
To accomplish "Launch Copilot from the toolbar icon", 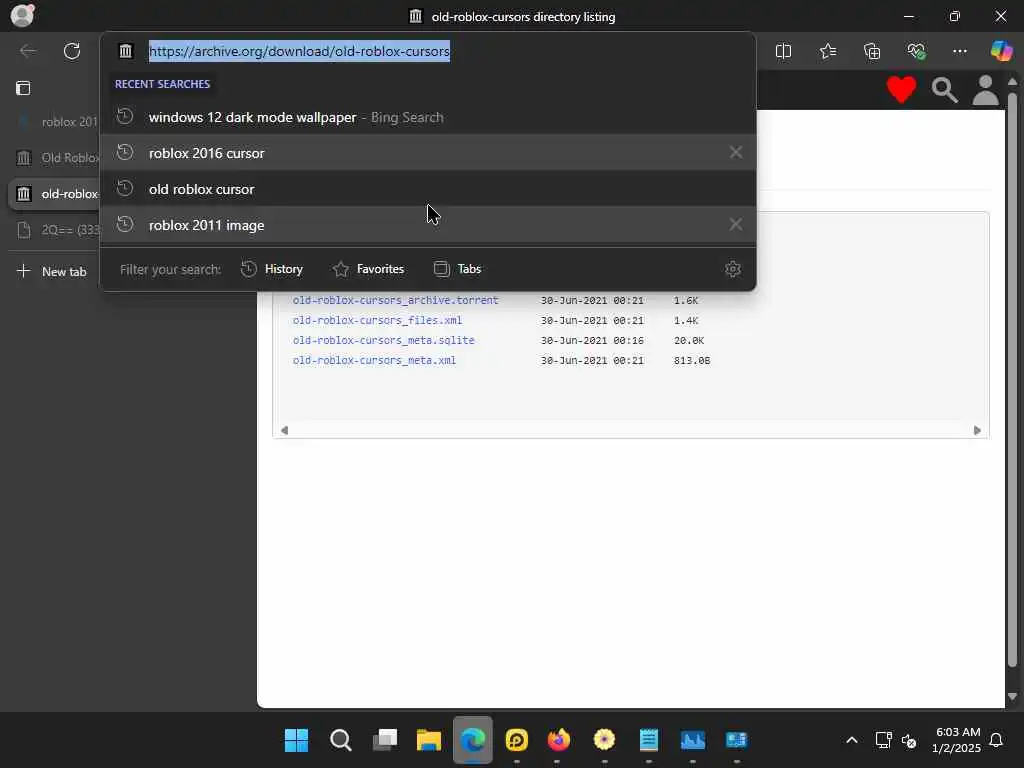I will click(1001, 51).
